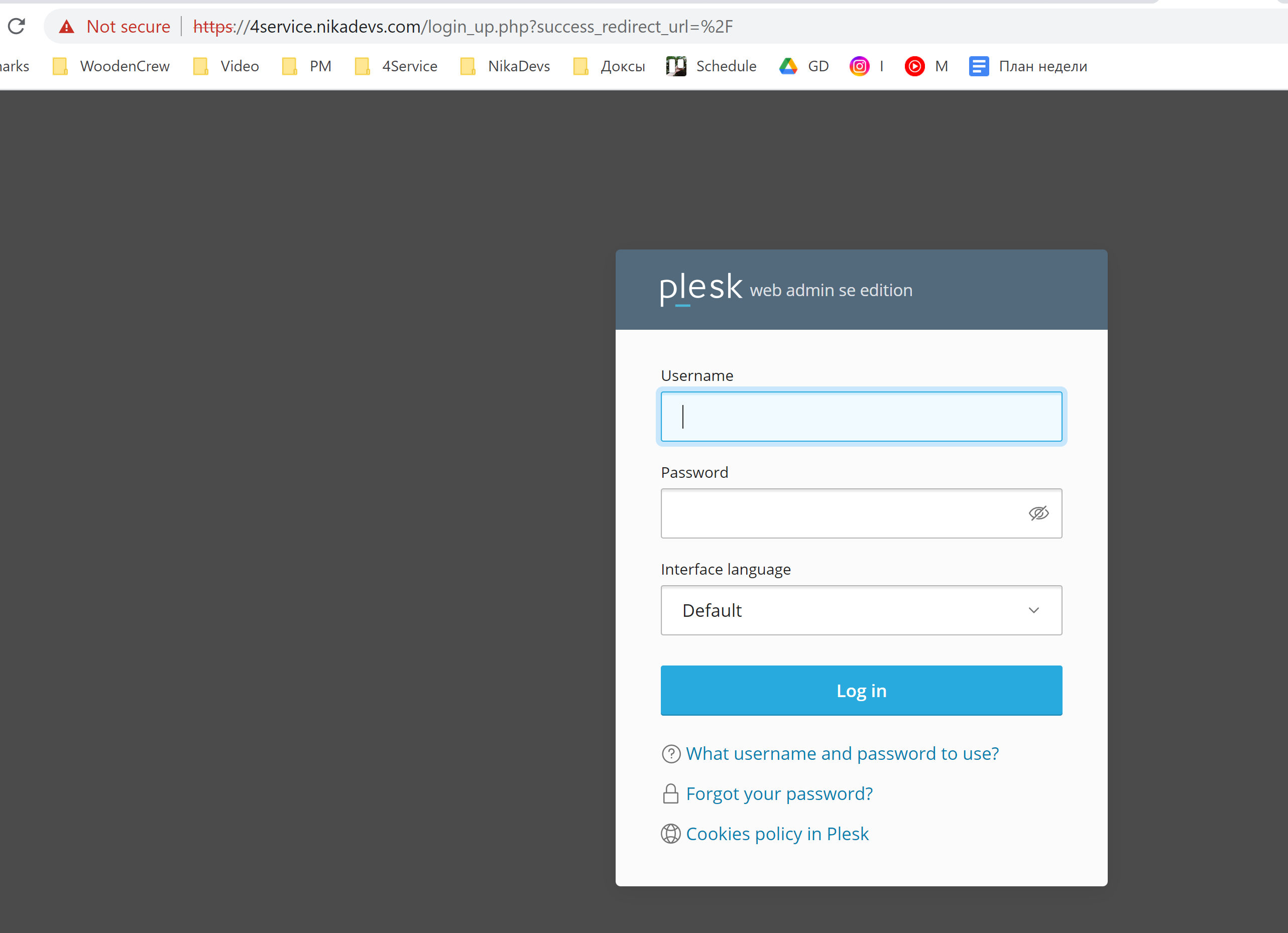Viewport: 1288px width, 933px height.
Task: Open the Доксы bookmark folder
Action: (x=610, y=66)
